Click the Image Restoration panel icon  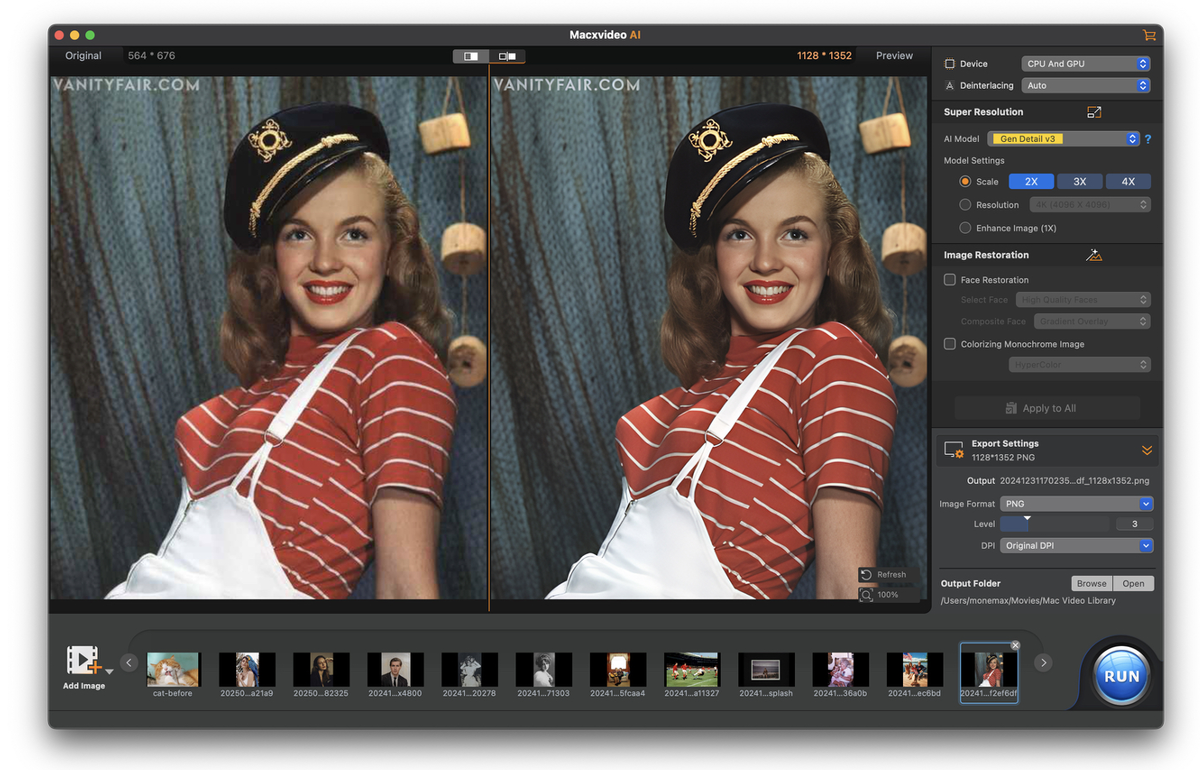pyautogui.click(x=1093, y=255)
